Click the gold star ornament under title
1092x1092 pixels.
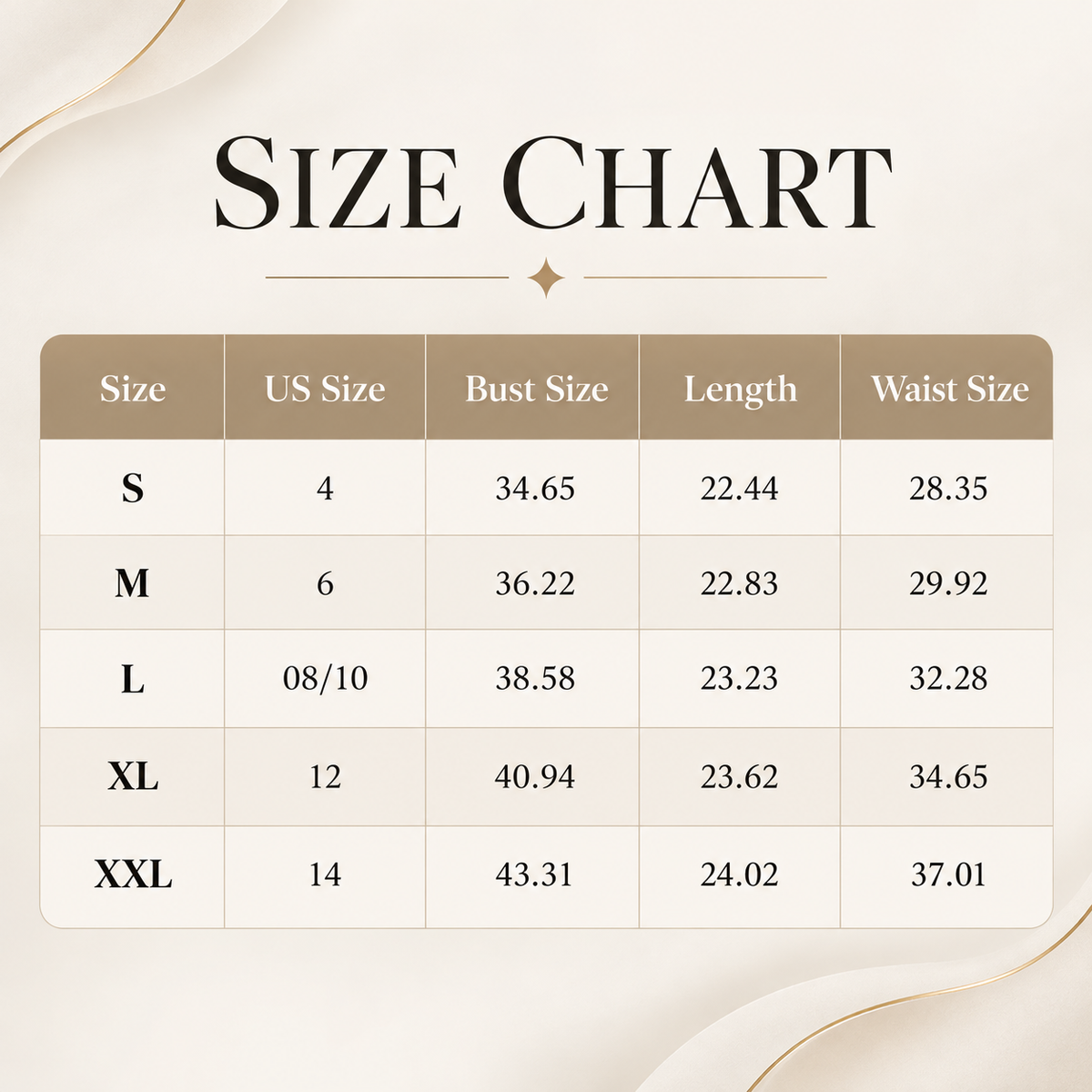pyautogui.click(x=546, y=278)
